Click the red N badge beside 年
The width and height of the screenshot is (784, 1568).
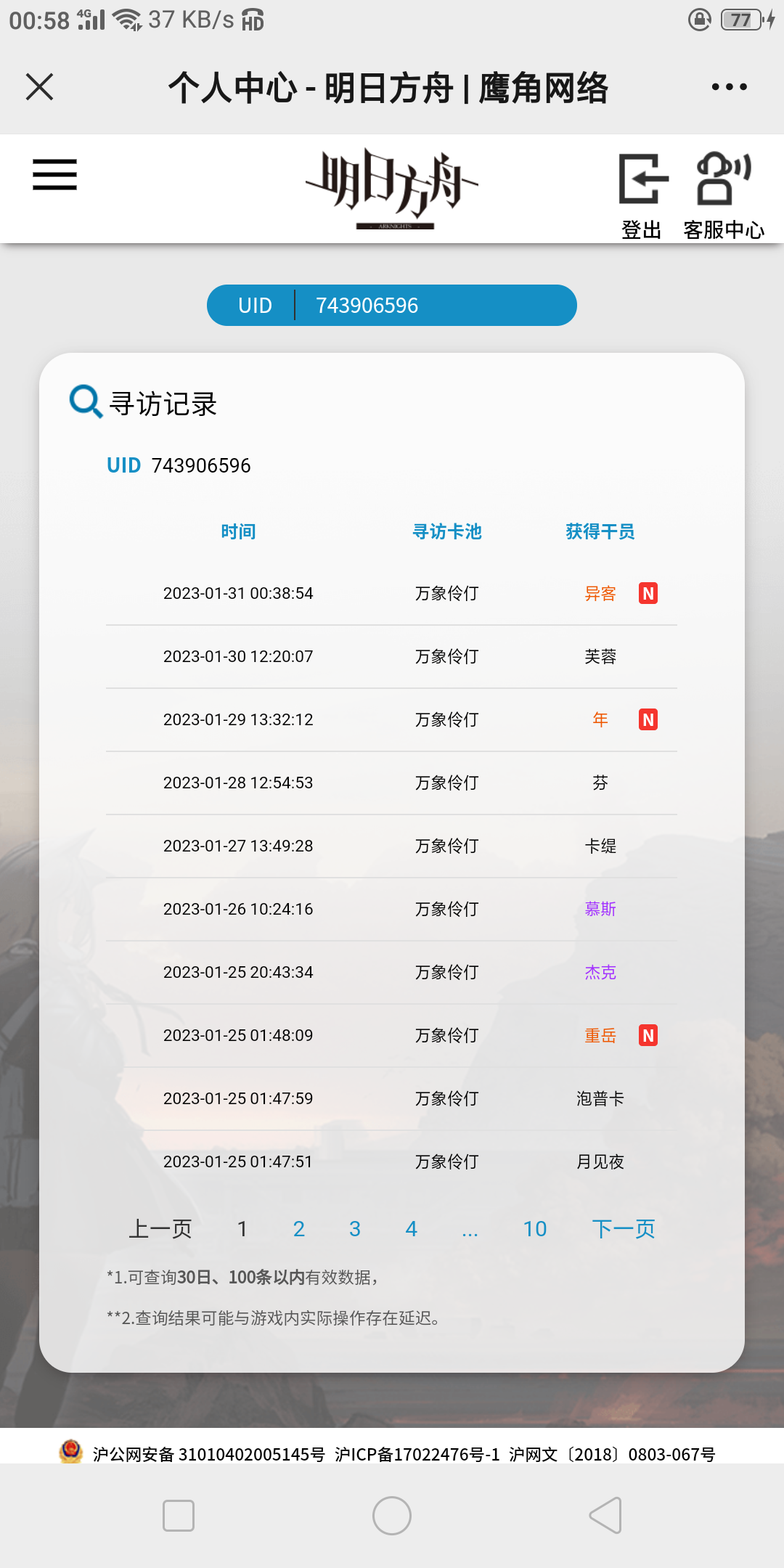(648, 720)
